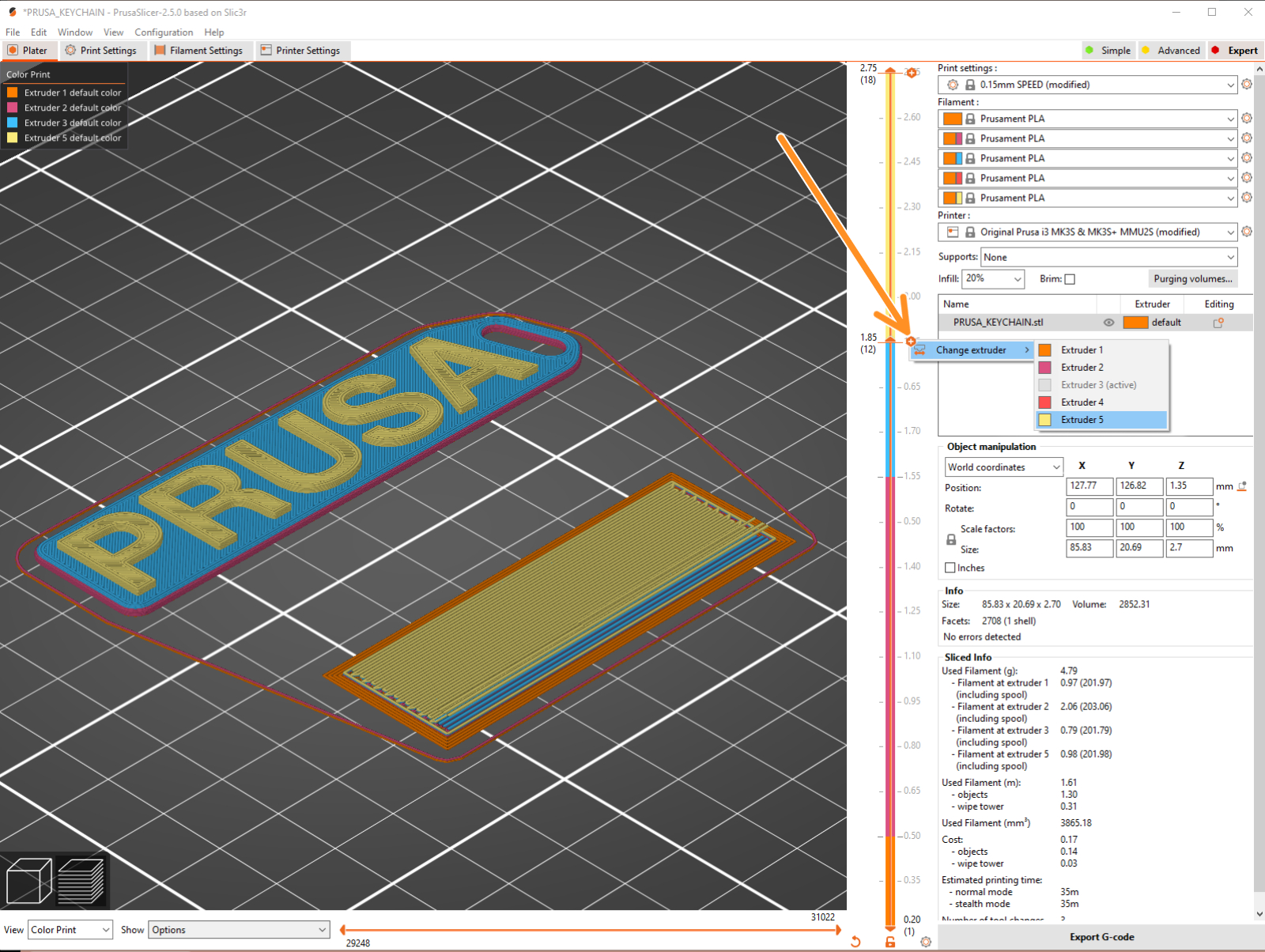Open layer slider settings cog icon

926,942
